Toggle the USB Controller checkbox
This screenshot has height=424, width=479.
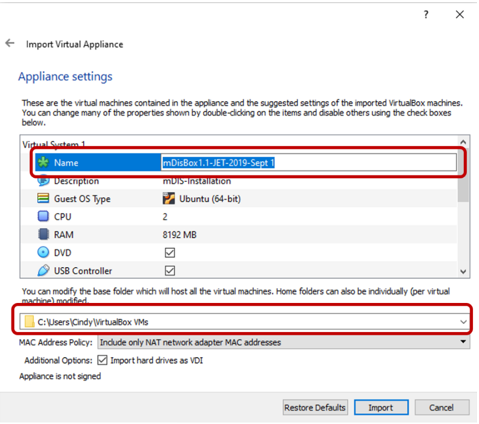(x=170, y=270)
